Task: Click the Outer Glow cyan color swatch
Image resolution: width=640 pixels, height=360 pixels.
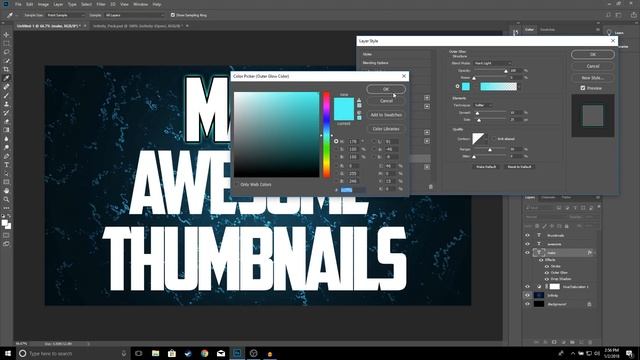Action: [466, 86]
